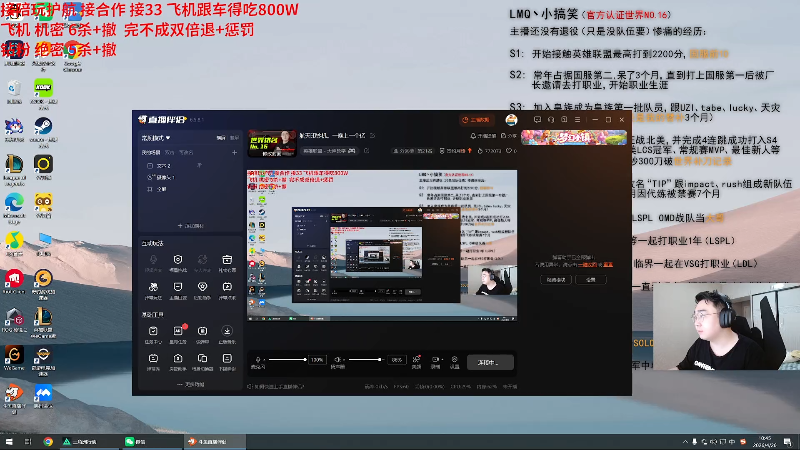Screen dimensions: 800x450
Task: Open the overlapping-windows live tool icon
Action: [203, 359]
